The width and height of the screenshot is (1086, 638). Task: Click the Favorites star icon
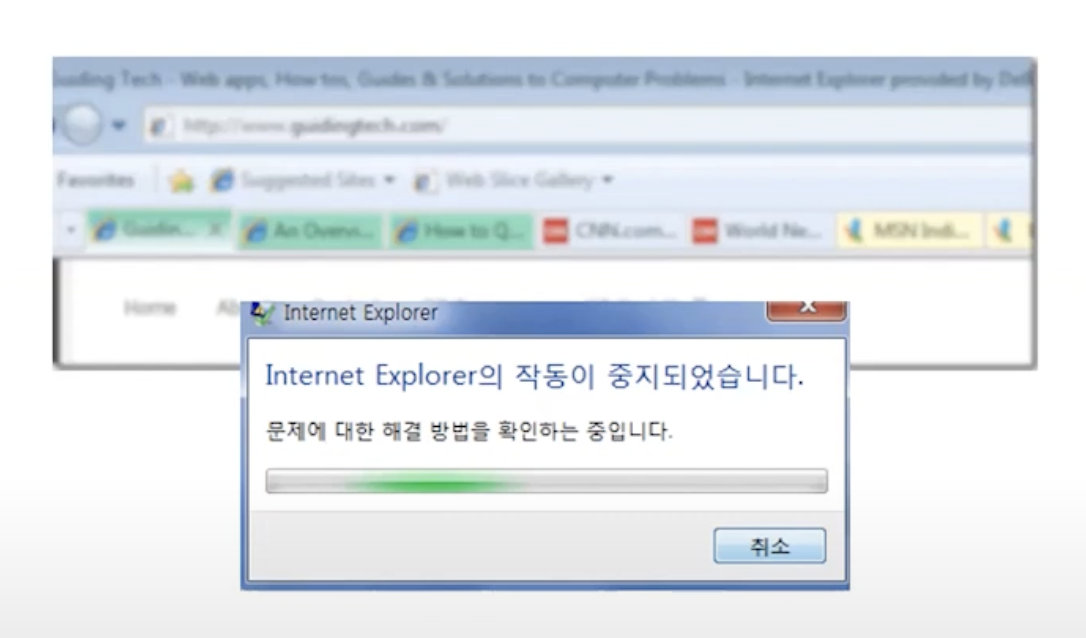(x=181, y=181)
